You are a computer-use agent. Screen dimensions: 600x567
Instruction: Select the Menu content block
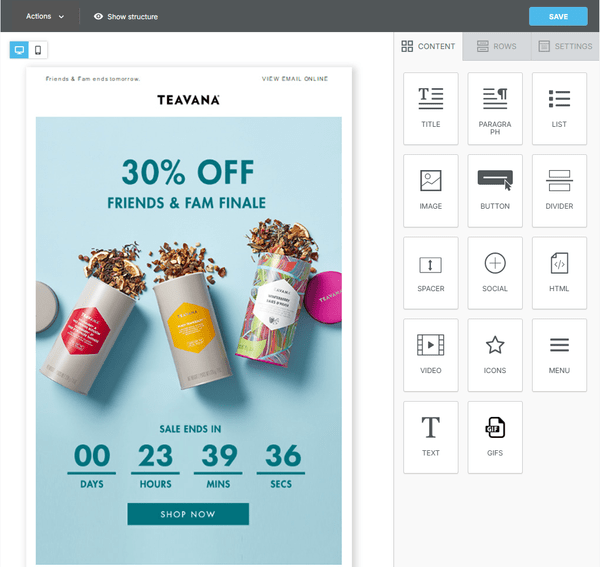[559, 355]
